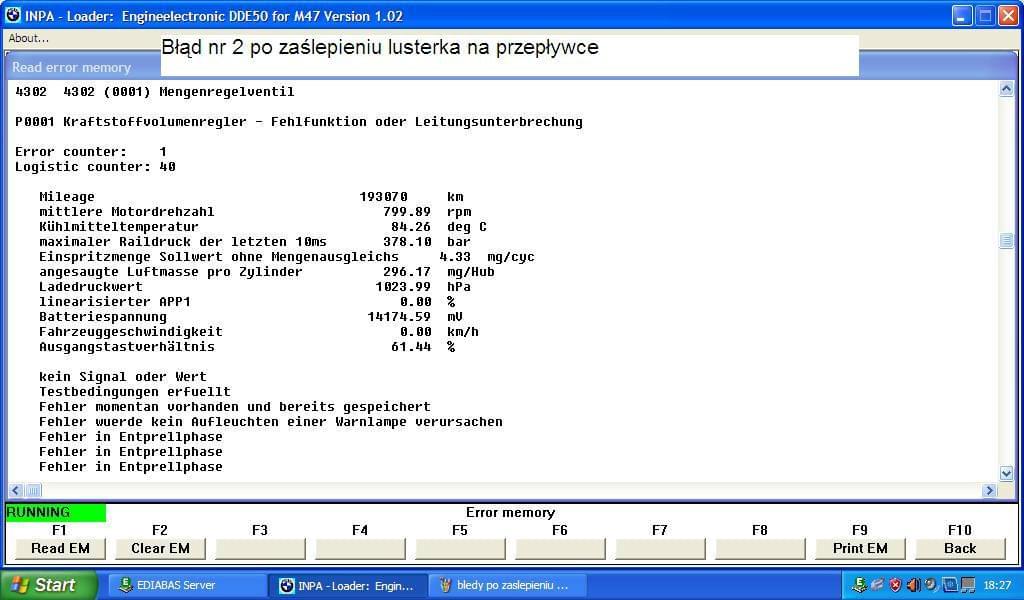Click the F1 Read EM button
1024x600 pixels.
pyautogui.click(x=60, y=548)
